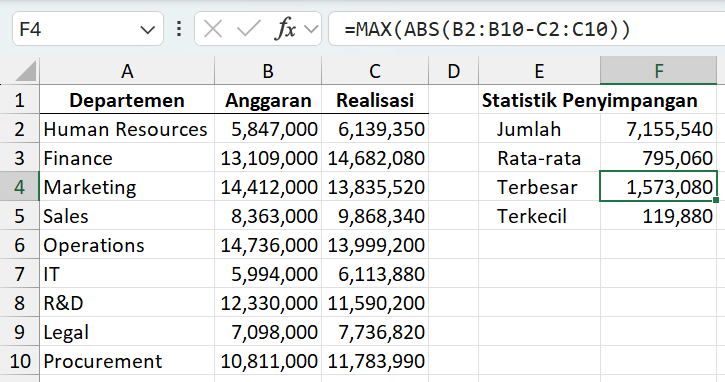This screenshot has width=725, height=382.
Task: Open the formula bar options dots
Action: [x=179, y=29]
